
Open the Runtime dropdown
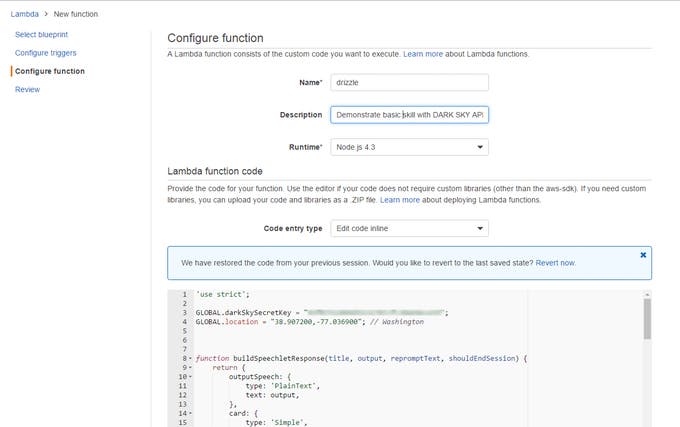point(409,147)
